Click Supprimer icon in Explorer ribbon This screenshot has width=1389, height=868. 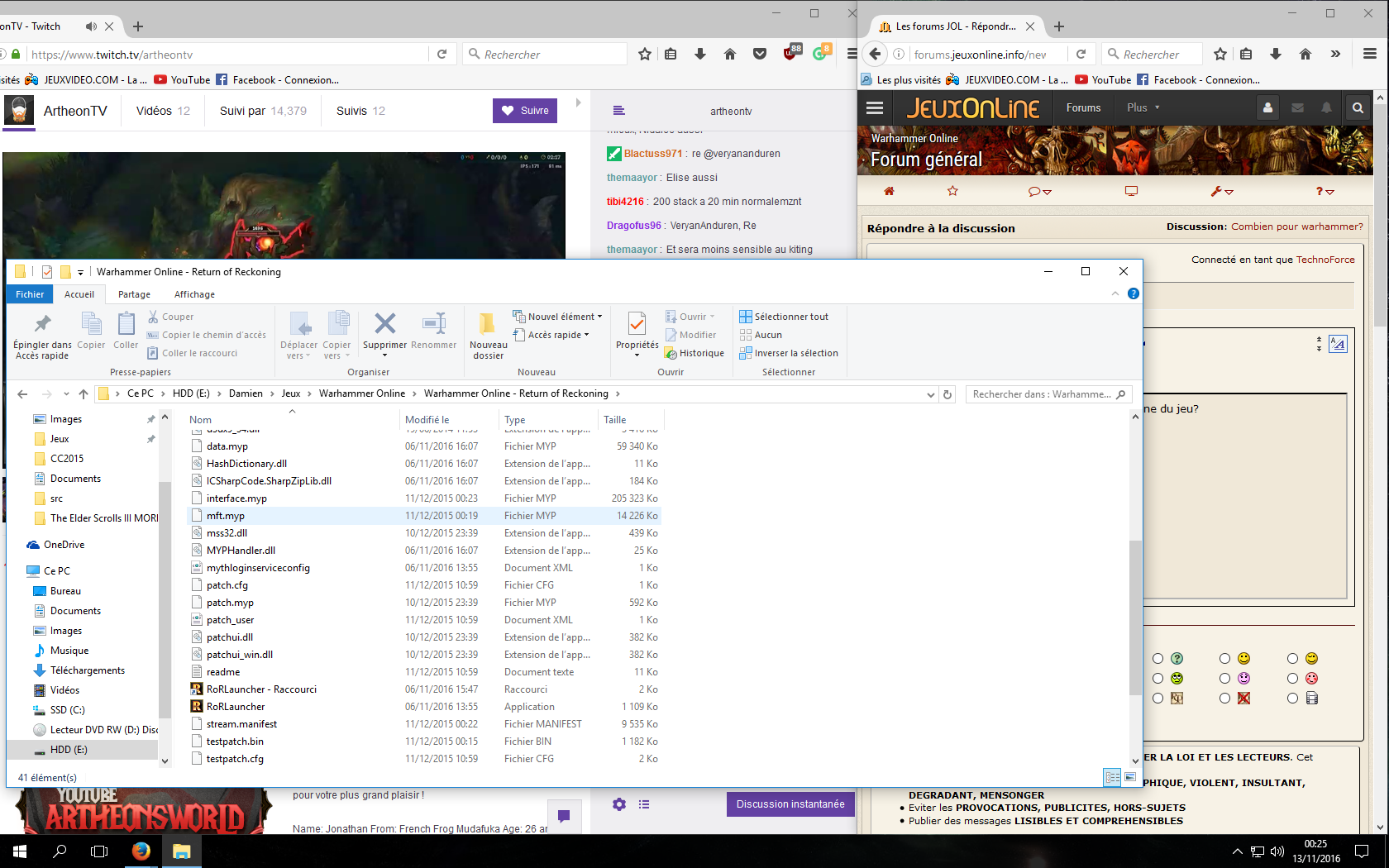pyautogui.click(x=384, y=323)
